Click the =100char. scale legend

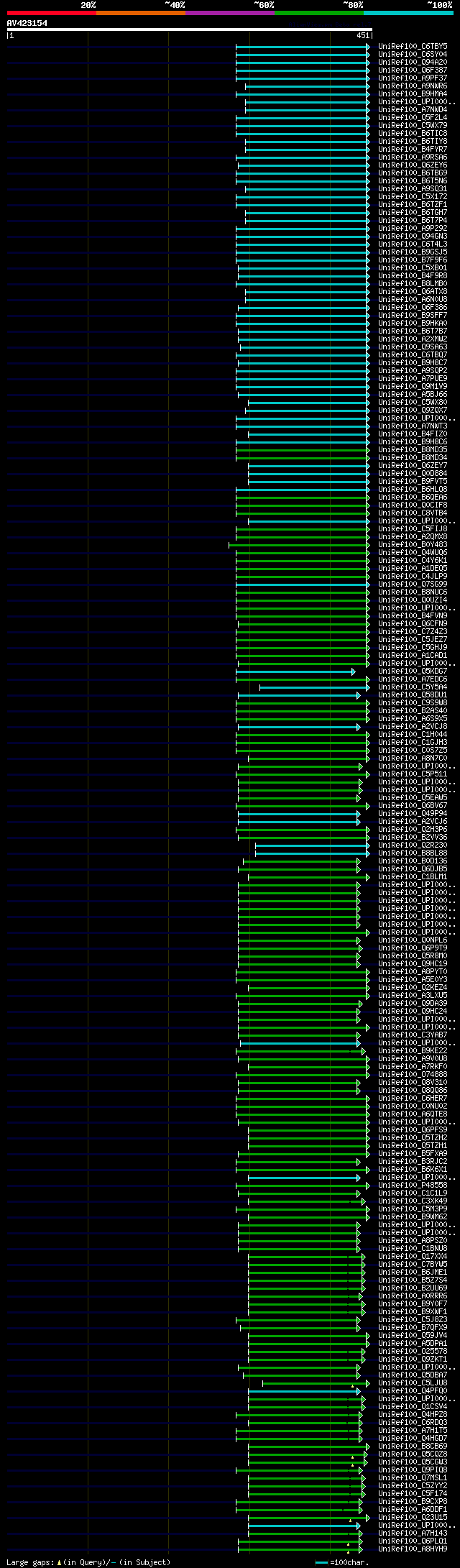click(342, 1562)
